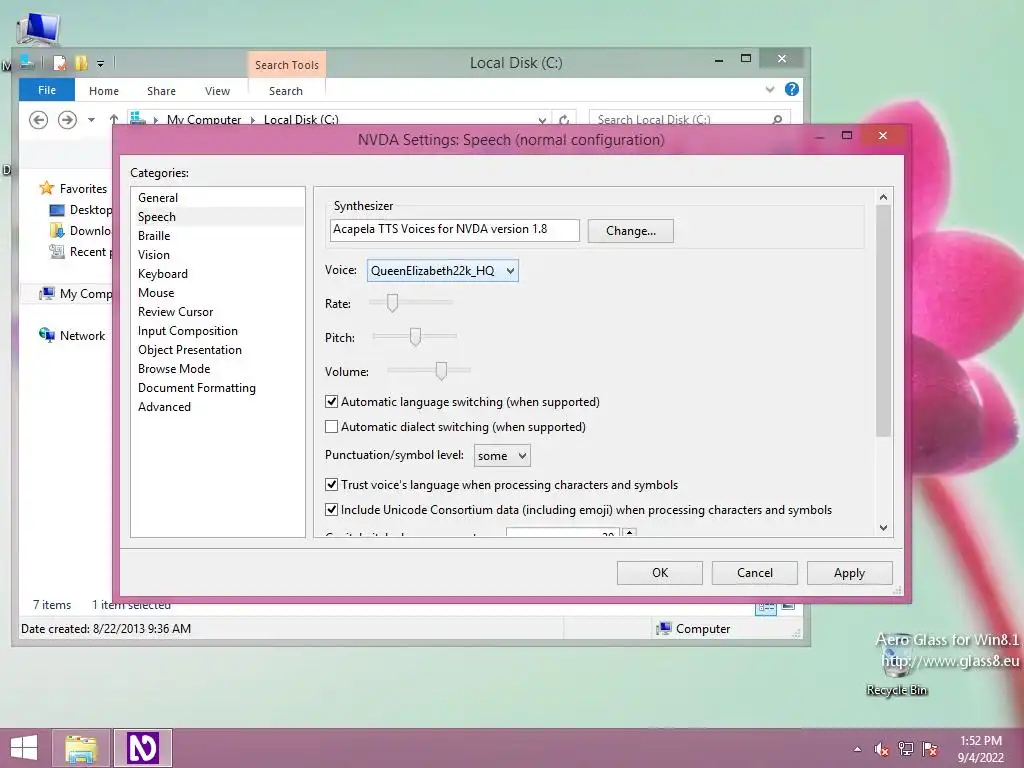Click the Apply button
This screenshot has height=768, width=1024.
click(850, 573)
